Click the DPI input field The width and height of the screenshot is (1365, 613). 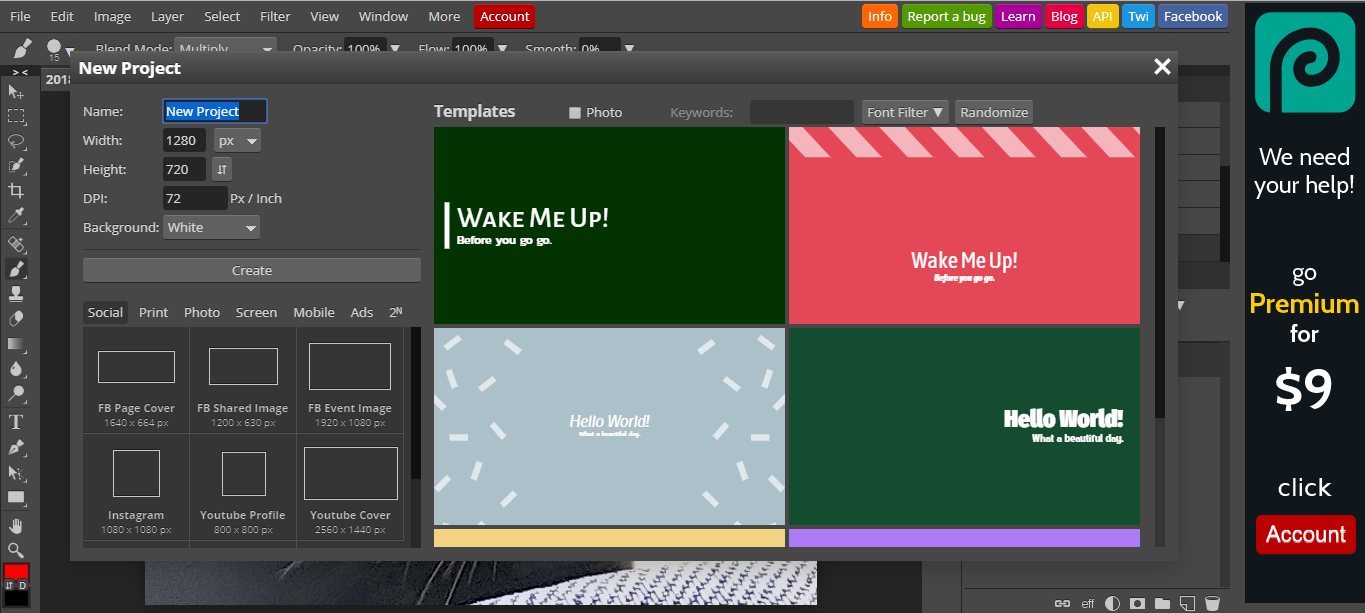click(x=195, y=198)
